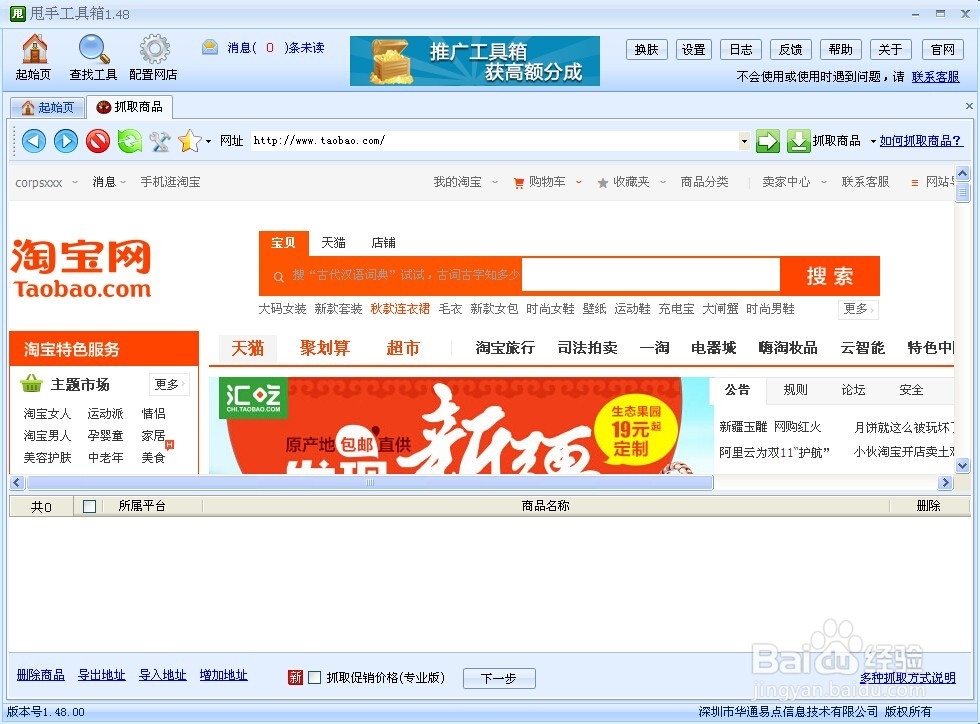Screen dimensions: 980x724
Task: Click the red 新 badge icon
Action: pos(295,677)
